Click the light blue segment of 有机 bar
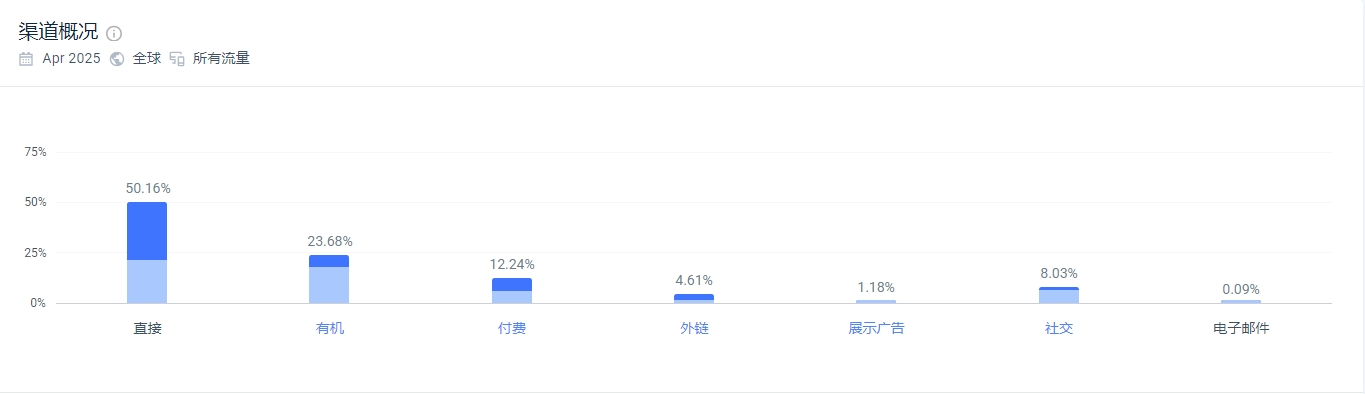 pyautogui.click(x=329, y=285)
